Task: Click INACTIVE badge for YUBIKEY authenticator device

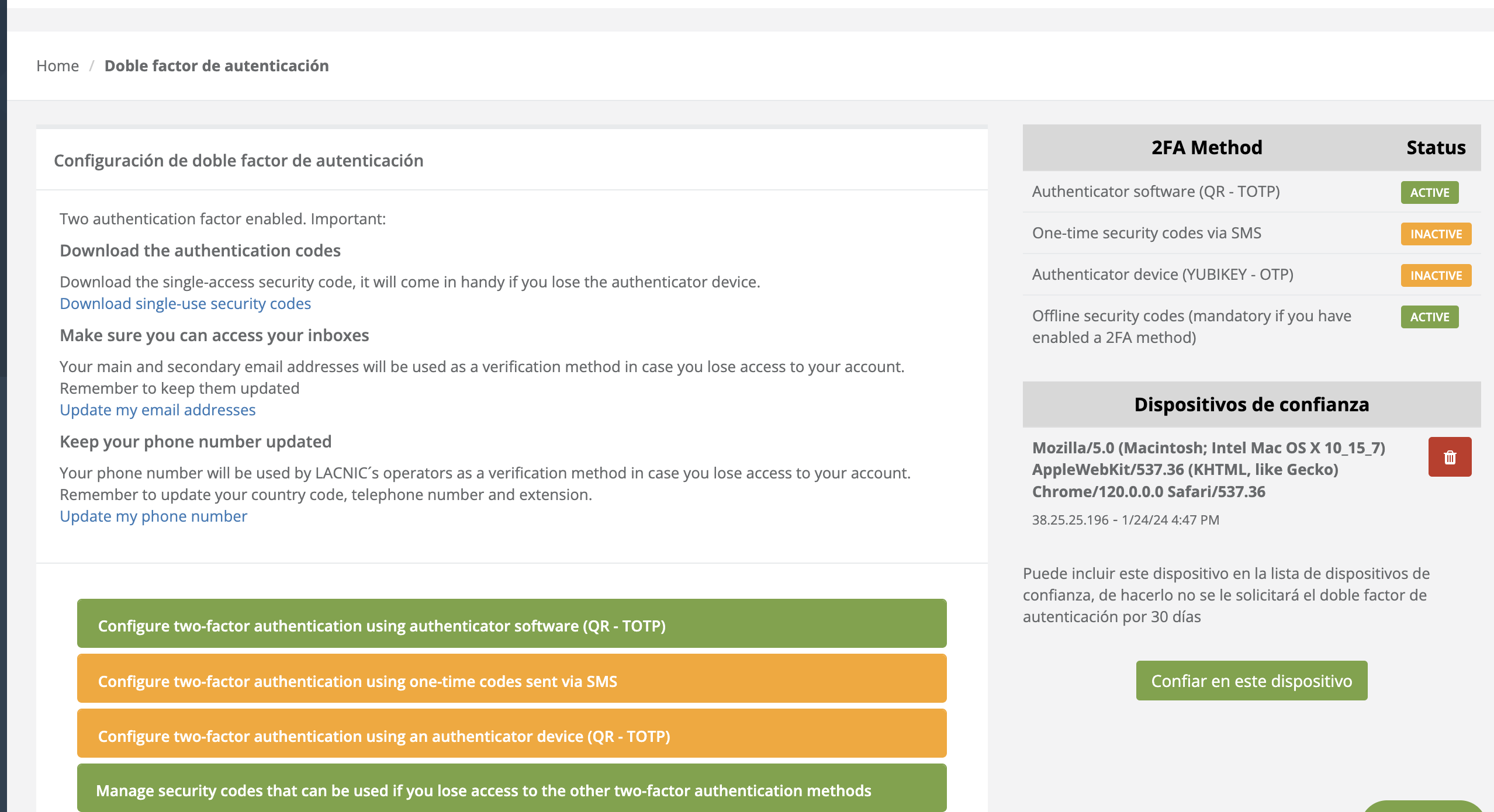Action: 1436,275
